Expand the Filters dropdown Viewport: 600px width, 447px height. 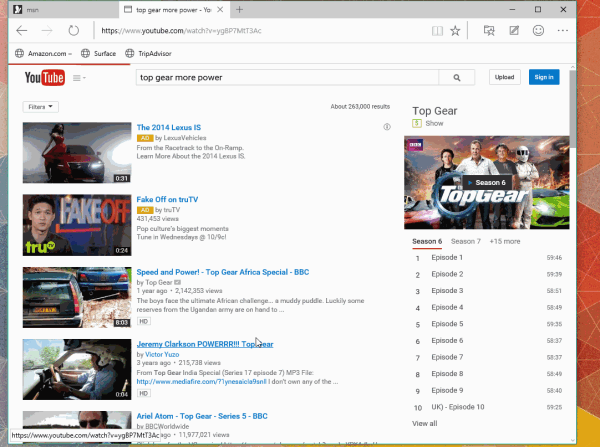41,107
